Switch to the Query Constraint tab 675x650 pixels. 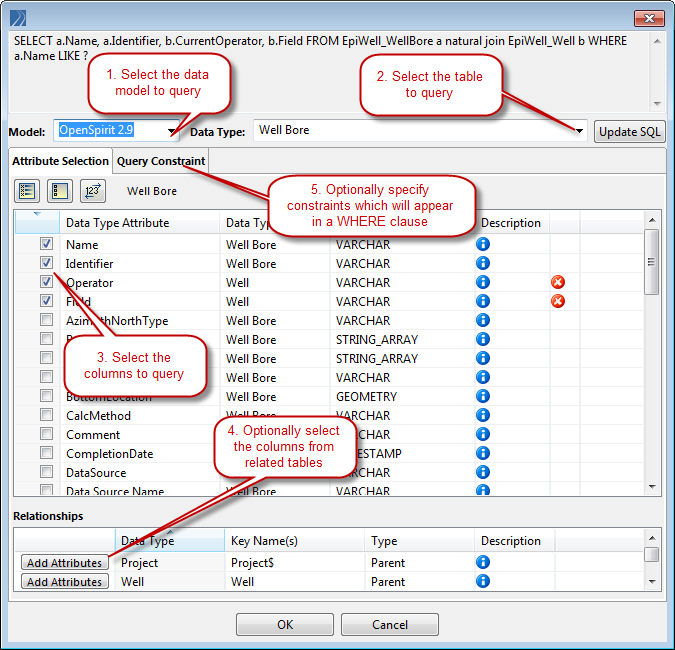click(x=161, y=161)
